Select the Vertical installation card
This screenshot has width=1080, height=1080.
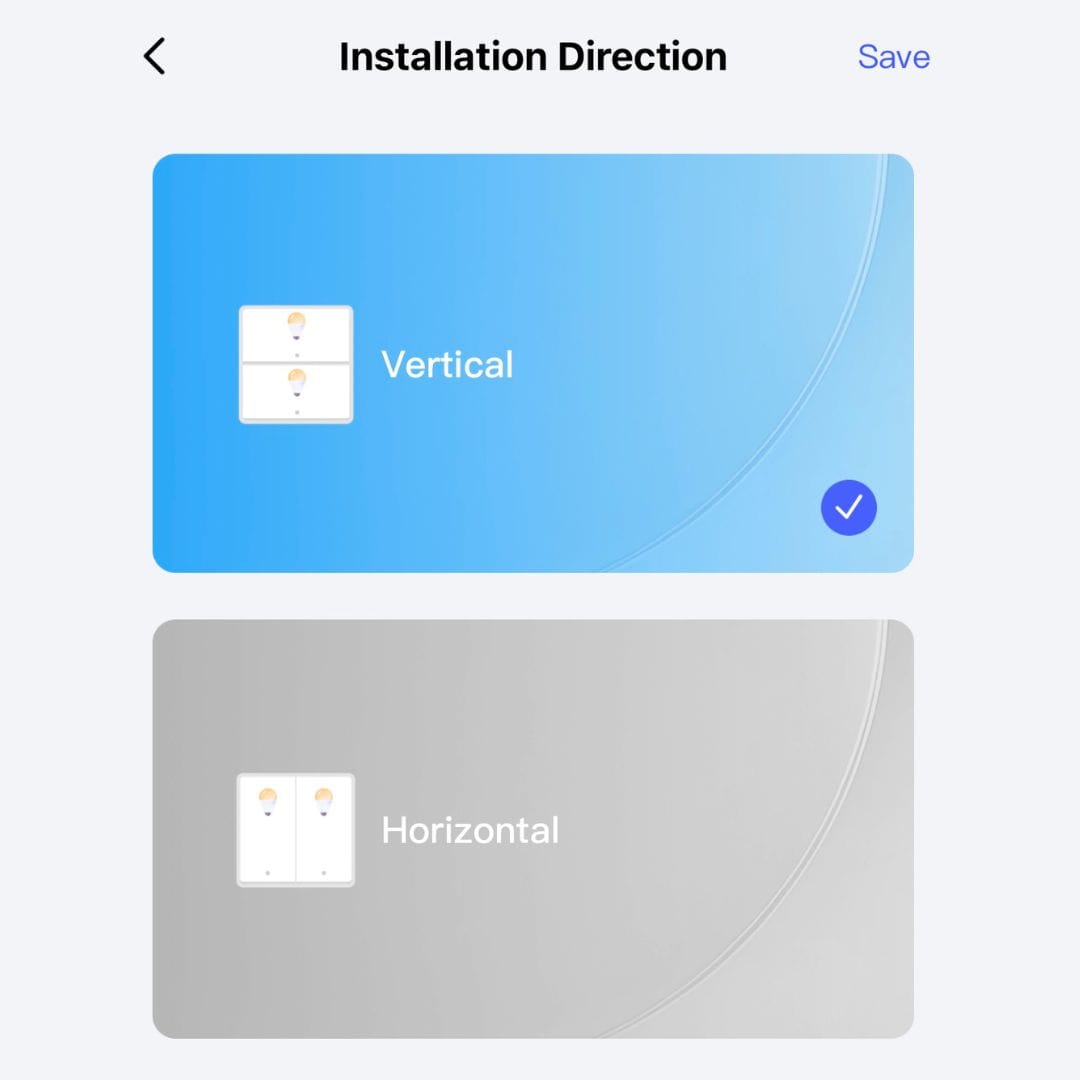tap(533, 363)
